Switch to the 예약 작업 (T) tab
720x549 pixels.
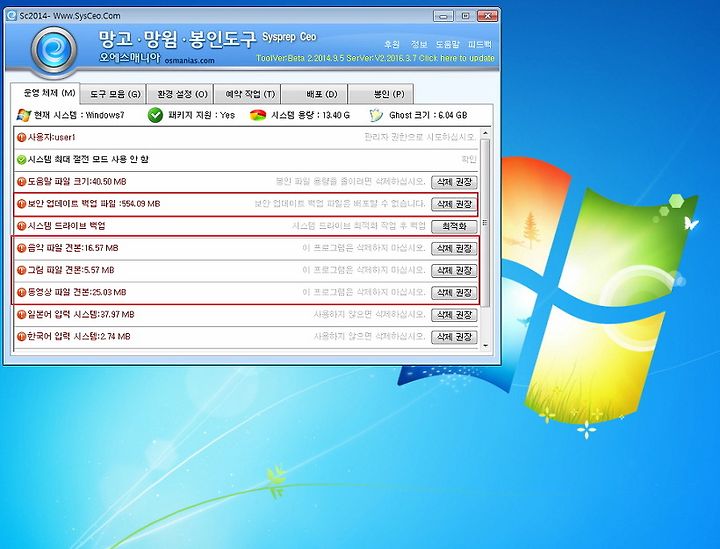click(249, 94)
